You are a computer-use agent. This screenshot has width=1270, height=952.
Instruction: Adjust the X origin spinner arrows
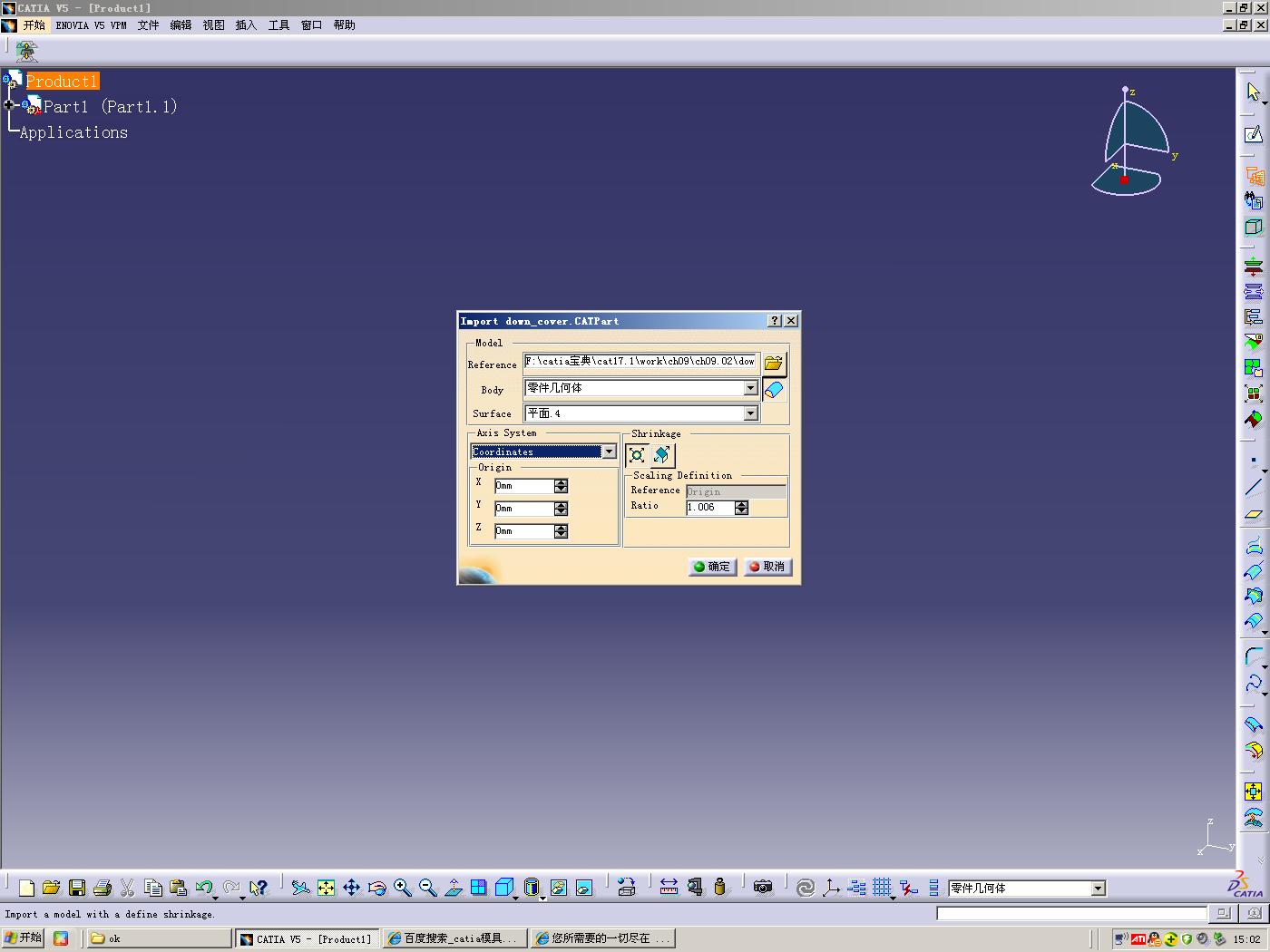tap(561, 486)
